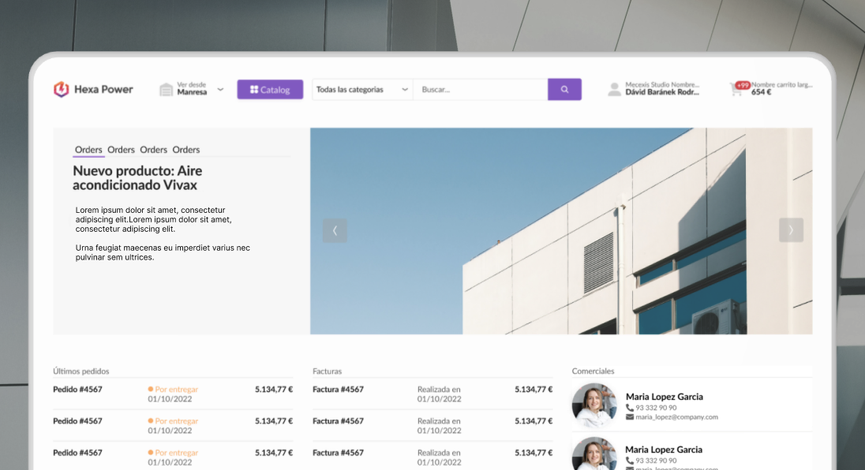
Task: Click the red +99 cart badge
Action: click(x=743, y=85)
